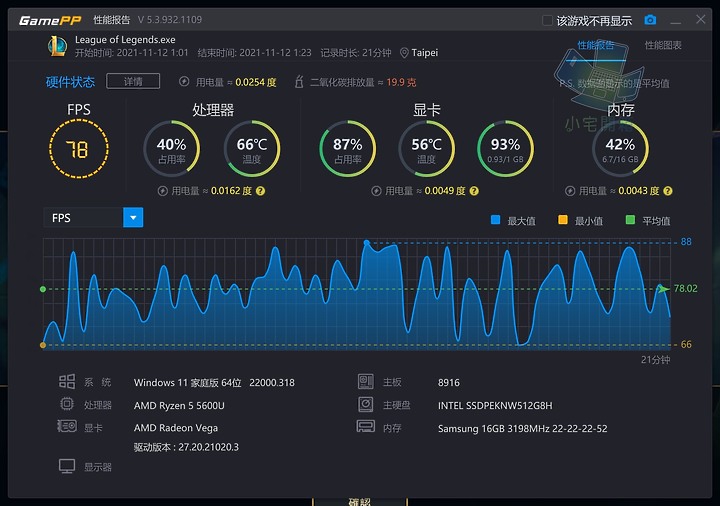Click the graphics card icon in hardware list
720x506 pixels.
coord(67,426)
